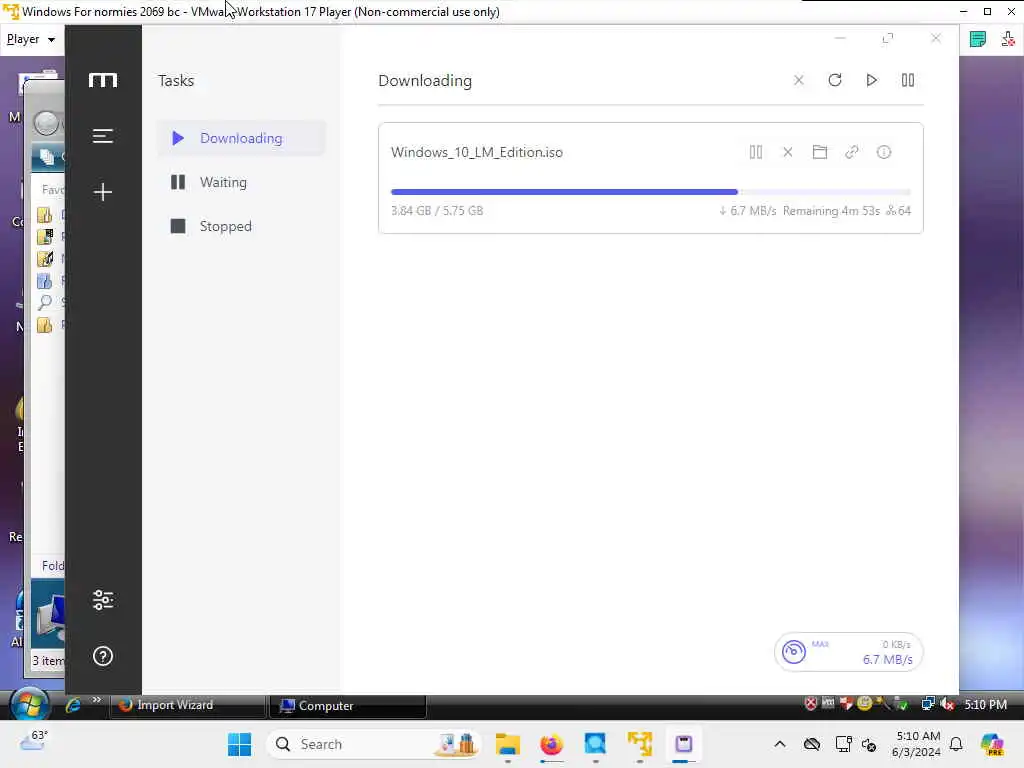Pause all tasks from the Downloading toolbar
Image resolution: width=1024 pixels, height=768 pixels.
[x=908, y=80]
